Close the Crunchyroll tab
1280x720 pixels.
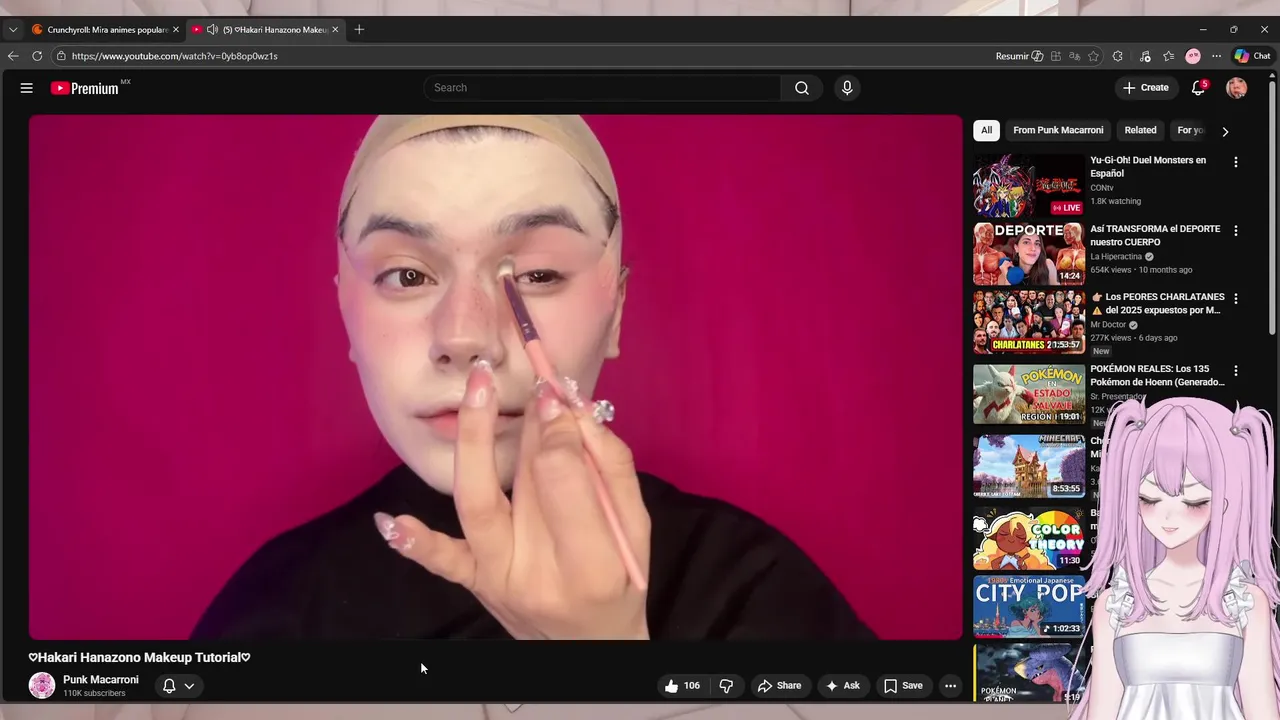pos(176,30)
